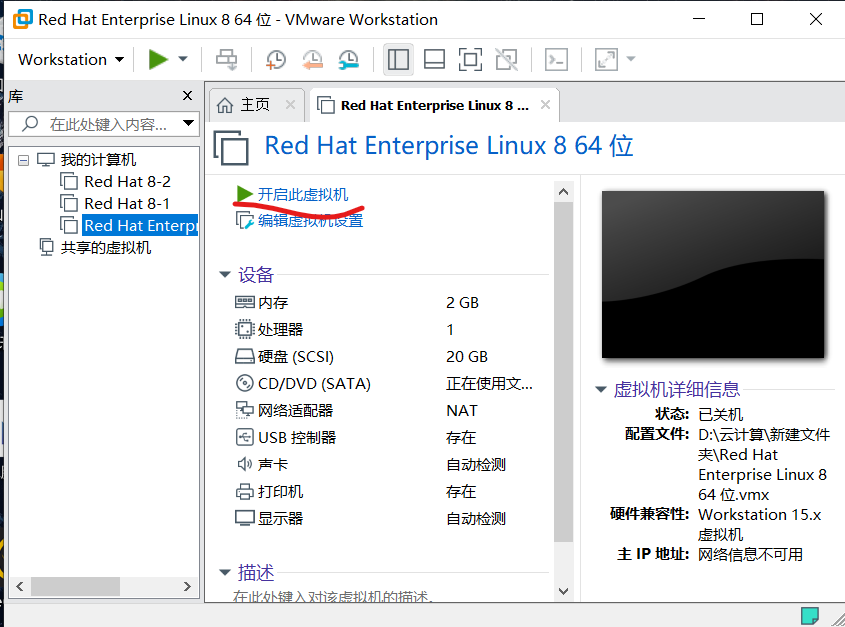Select the Red Hat 8-2 virtual machine

(127, 182)
